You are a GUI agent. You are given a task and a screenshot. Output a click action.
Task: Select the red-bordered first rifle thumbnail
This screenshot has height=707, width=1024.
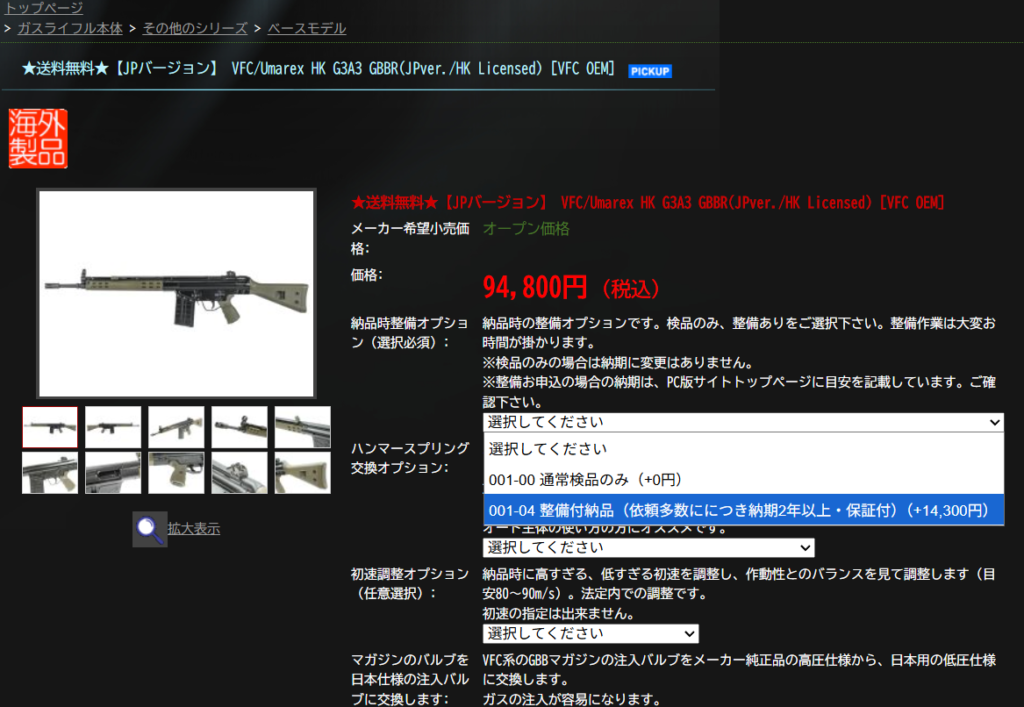pyautogui.click(x=50, y=427)
